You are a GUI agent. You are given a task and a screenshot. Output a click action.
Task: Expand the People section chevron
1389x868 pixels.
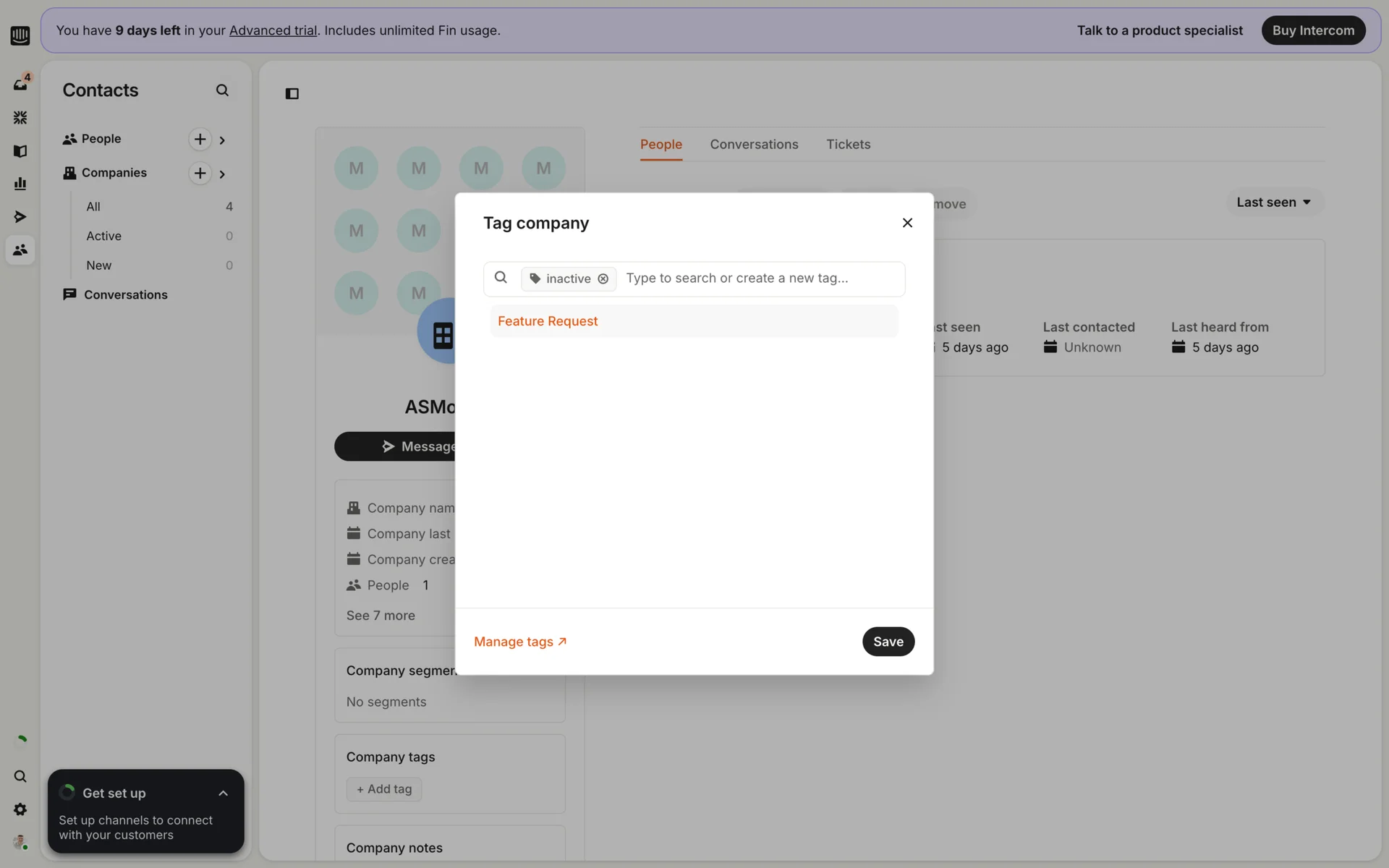point(222,140)
